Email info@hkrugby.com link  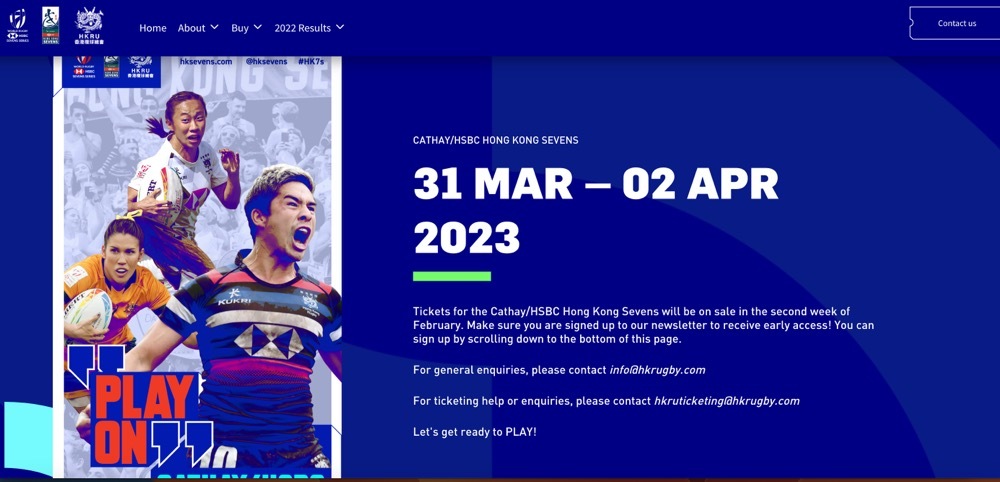coord(658,370)
